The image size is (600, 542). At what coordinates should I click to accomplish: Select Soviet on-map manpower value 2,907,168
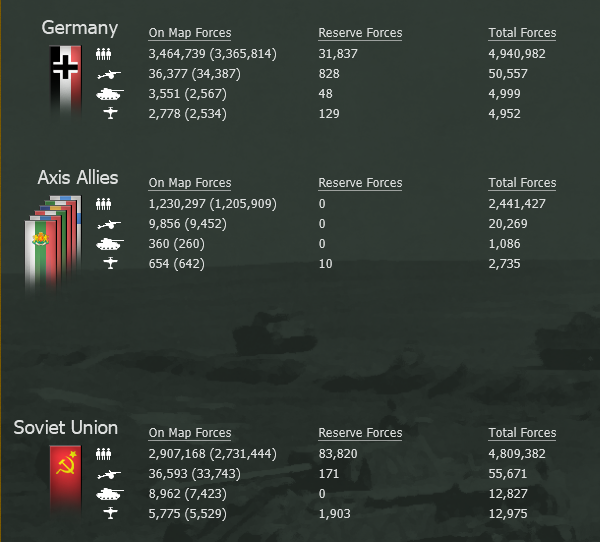tap(177, 454)
